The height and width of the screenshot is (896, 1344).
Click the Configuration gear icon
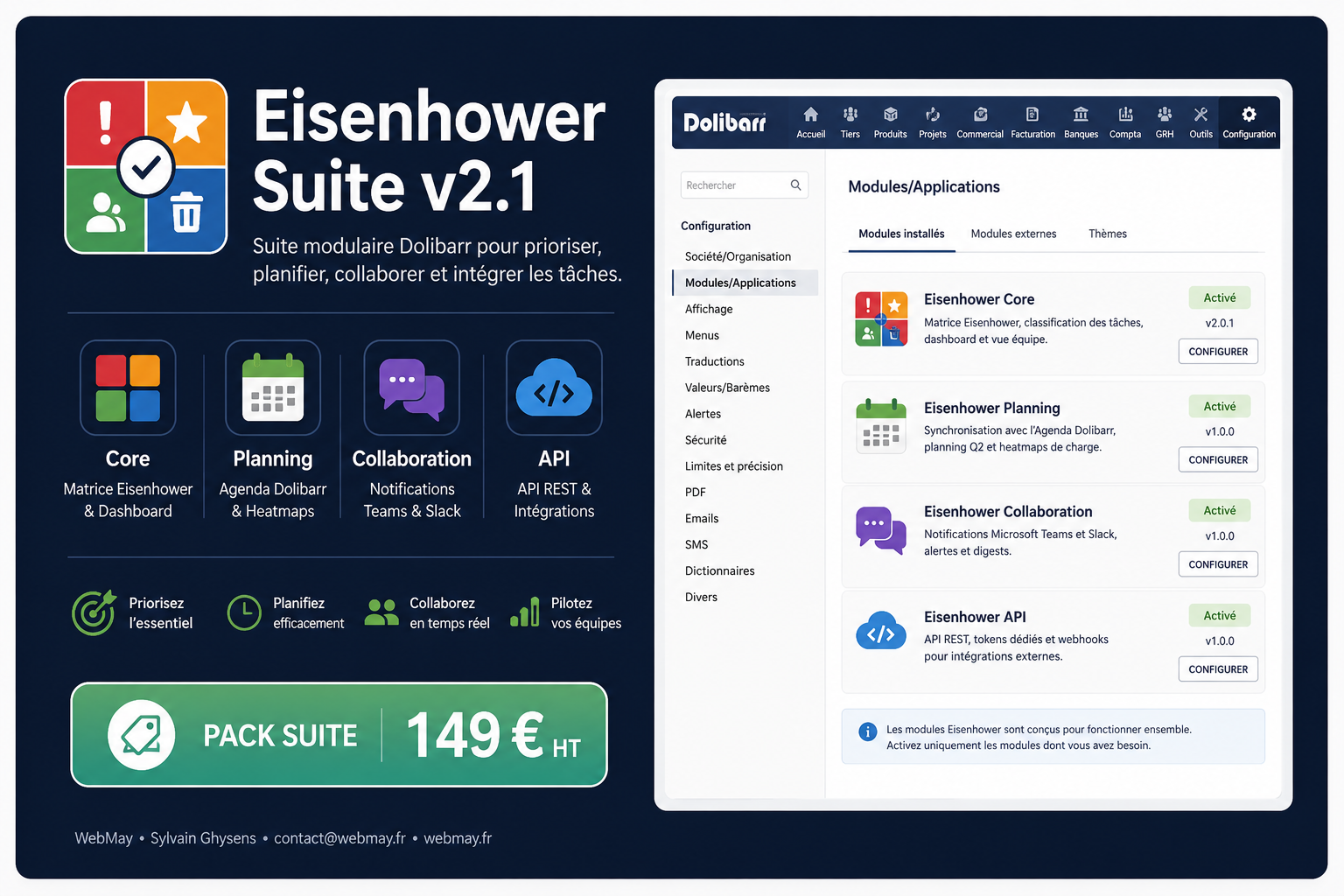click(x=1249, y=115)
